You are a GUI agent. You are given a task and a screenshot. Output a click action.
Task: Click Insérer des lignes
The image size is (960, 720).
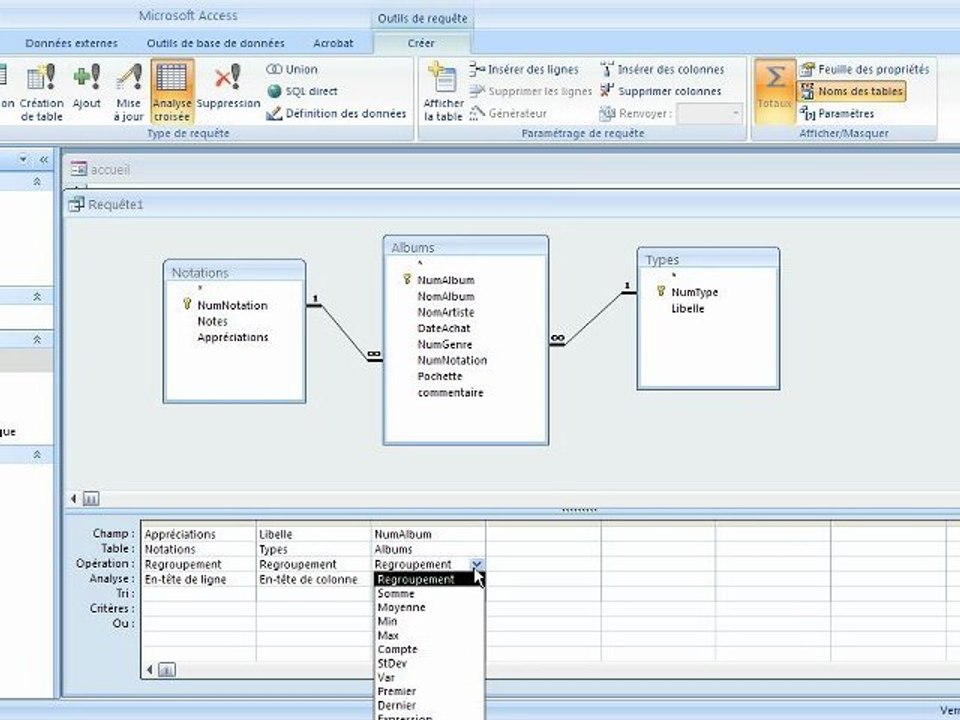(x=524, y=69)
